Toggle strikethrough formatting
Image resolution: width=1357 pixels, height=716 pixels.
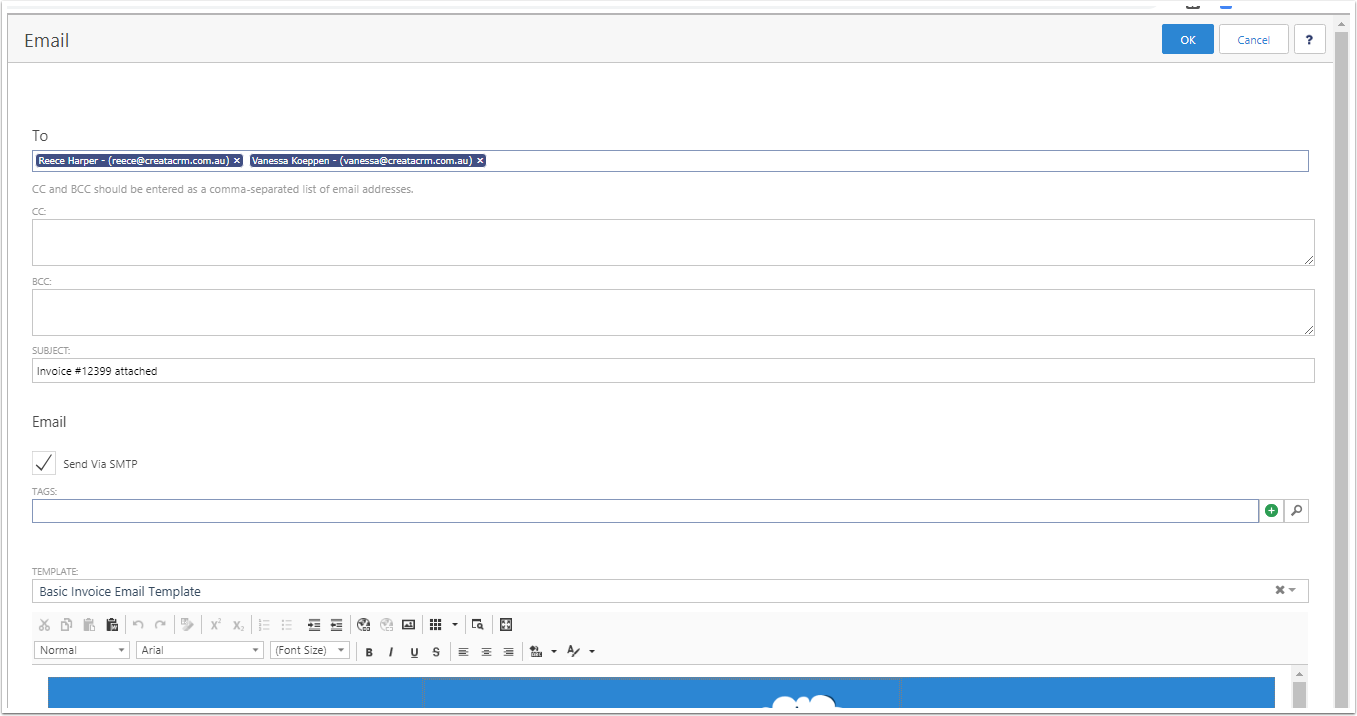[436, 652]
